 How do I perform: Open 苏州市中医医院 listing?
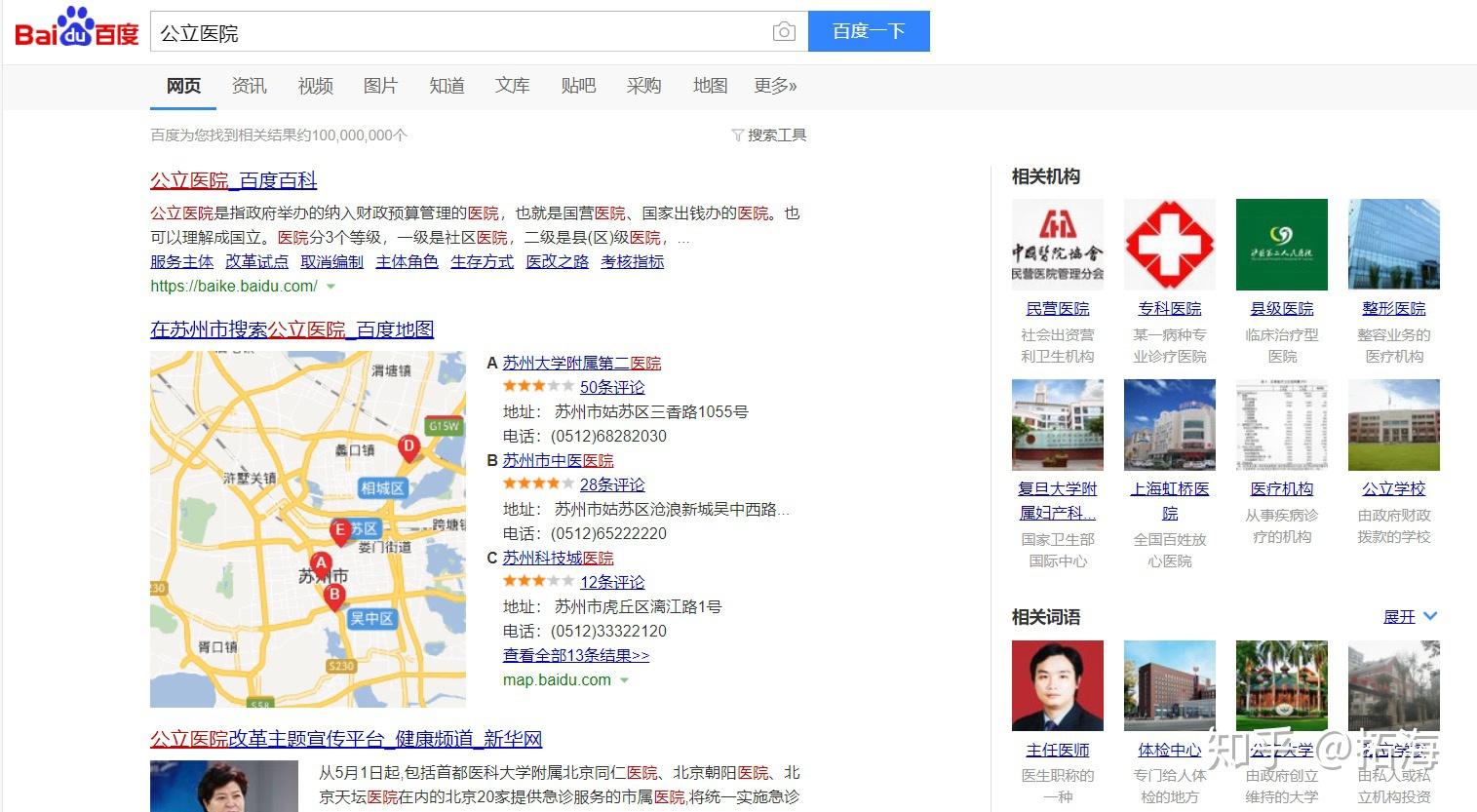(559, 460)
